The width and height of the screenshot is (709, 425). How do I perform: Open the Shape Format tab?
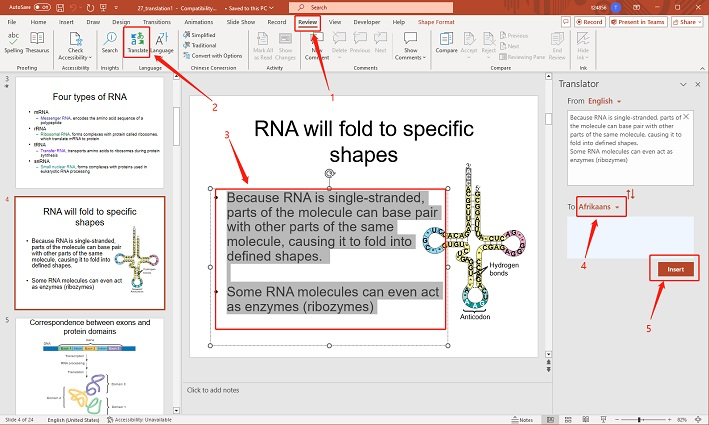(x=436, y=22)
